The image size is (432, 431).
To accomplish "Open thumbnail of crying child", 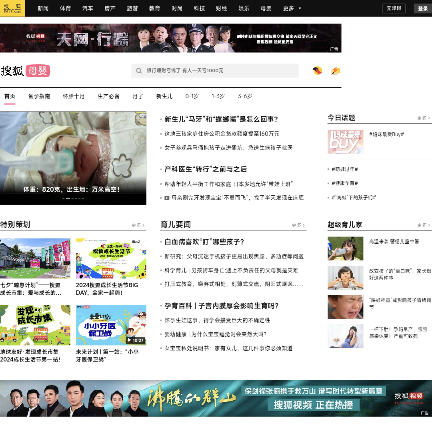I will (345, 307).
